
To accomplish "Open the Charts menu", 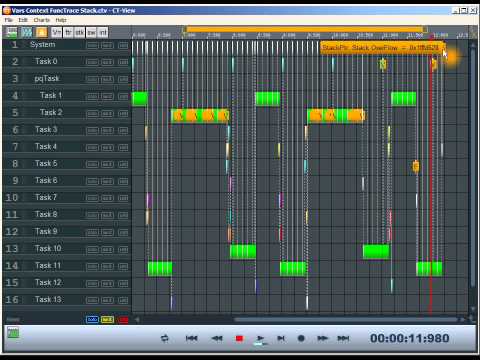I will point(42,20).
